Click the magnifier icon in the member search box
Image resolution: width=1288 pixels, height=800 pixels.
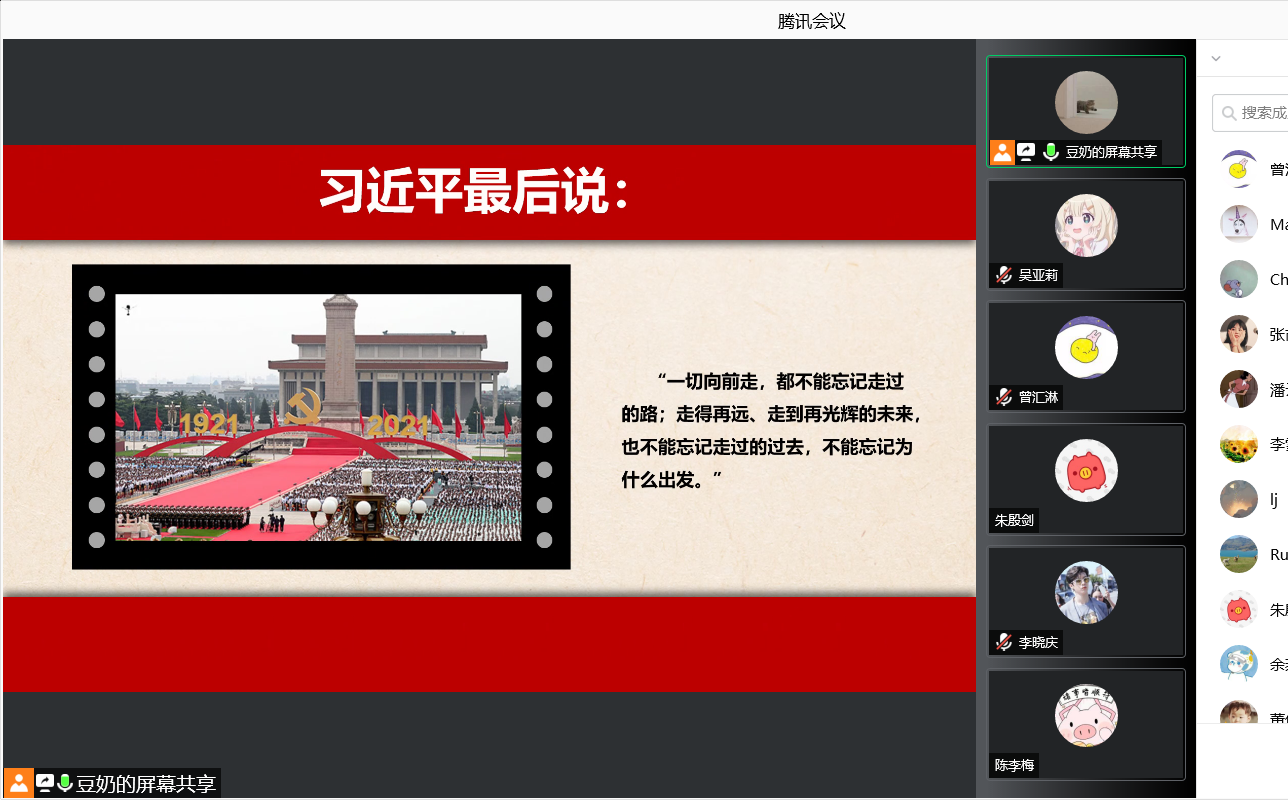coord(1228,113)
